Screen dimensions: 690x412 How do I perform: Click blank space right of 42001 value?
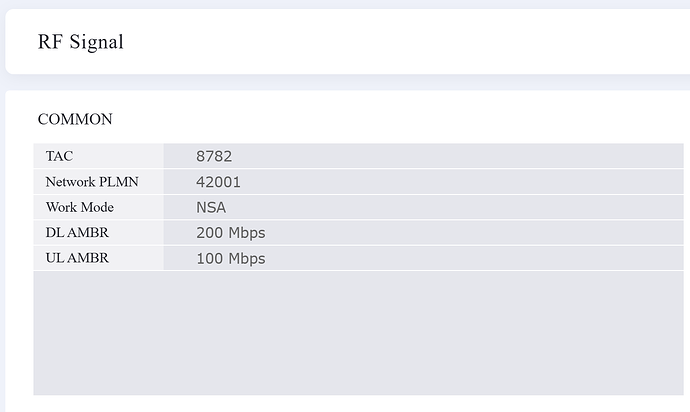click(x=462, y=182)
